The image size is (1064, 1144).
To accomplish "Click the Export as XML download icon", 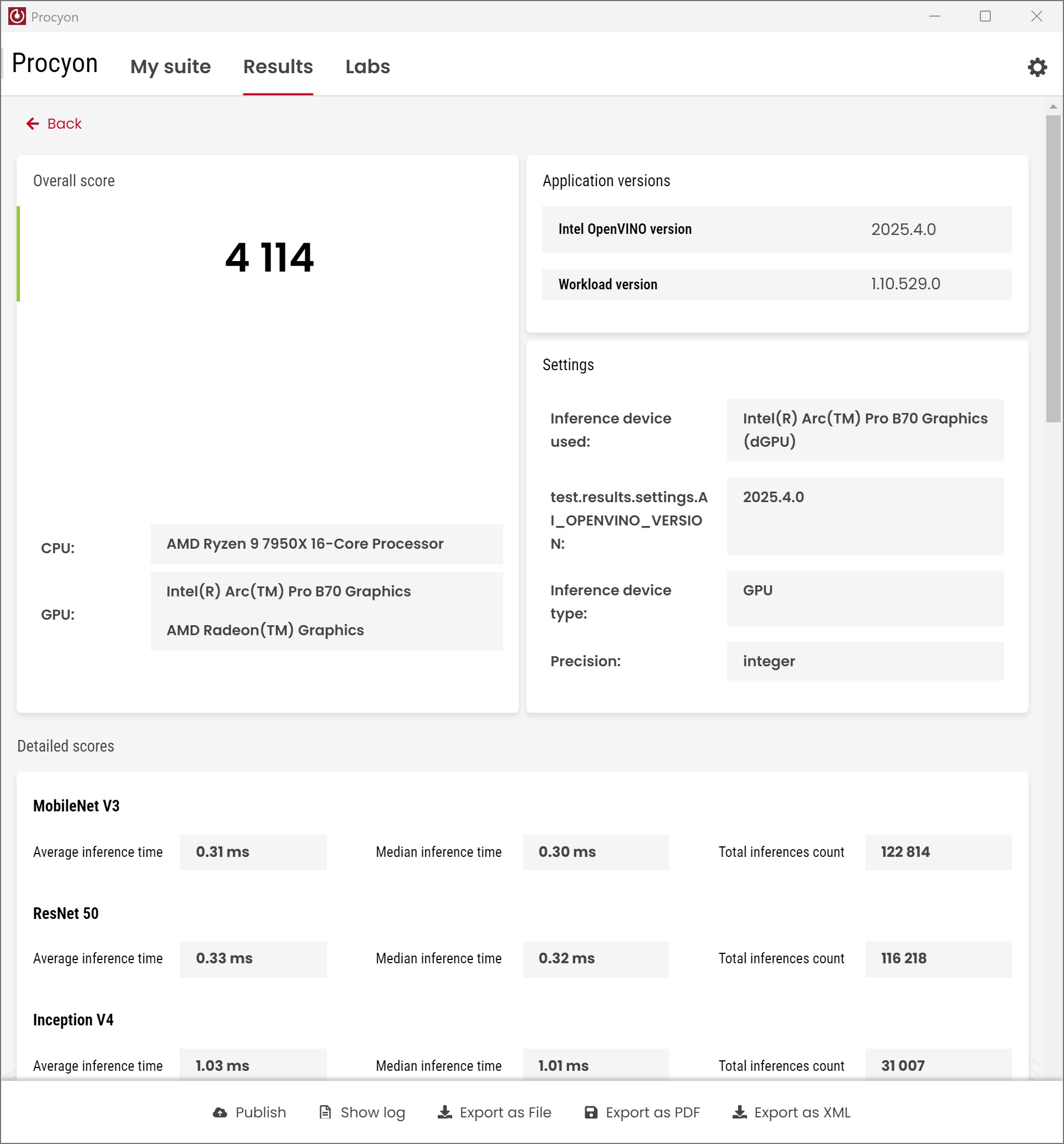I will click(x=739, y=1112).
